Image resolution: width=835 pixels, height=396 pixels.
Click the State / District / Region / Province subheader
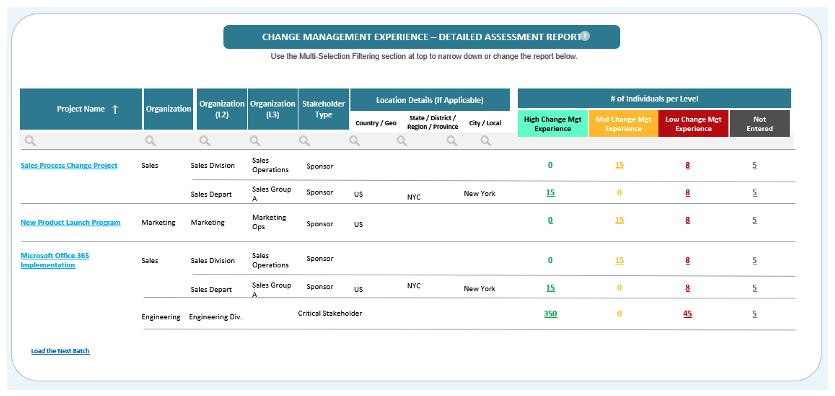432,123
